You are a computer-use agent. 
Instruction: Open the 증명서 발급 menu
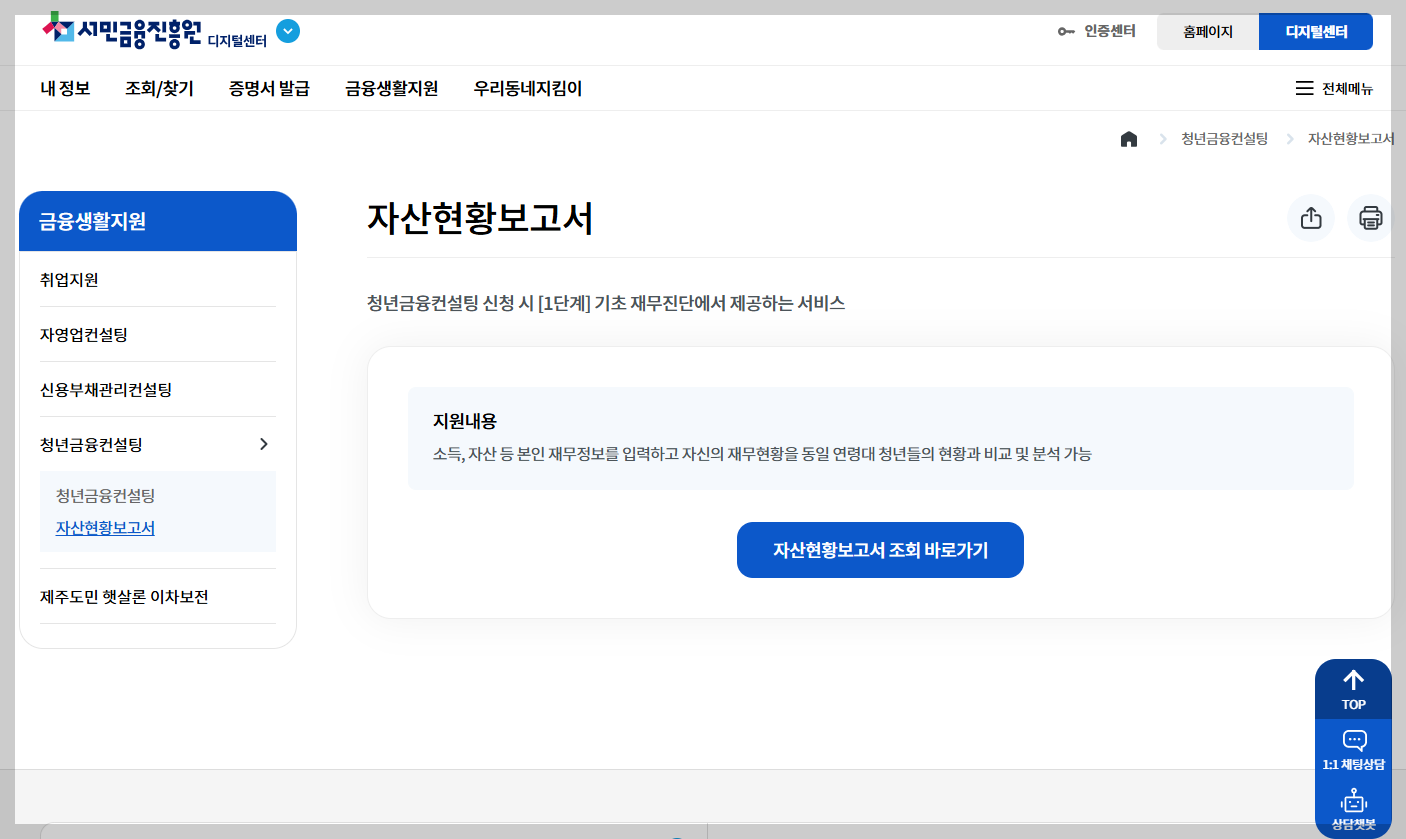pos(268,88)
